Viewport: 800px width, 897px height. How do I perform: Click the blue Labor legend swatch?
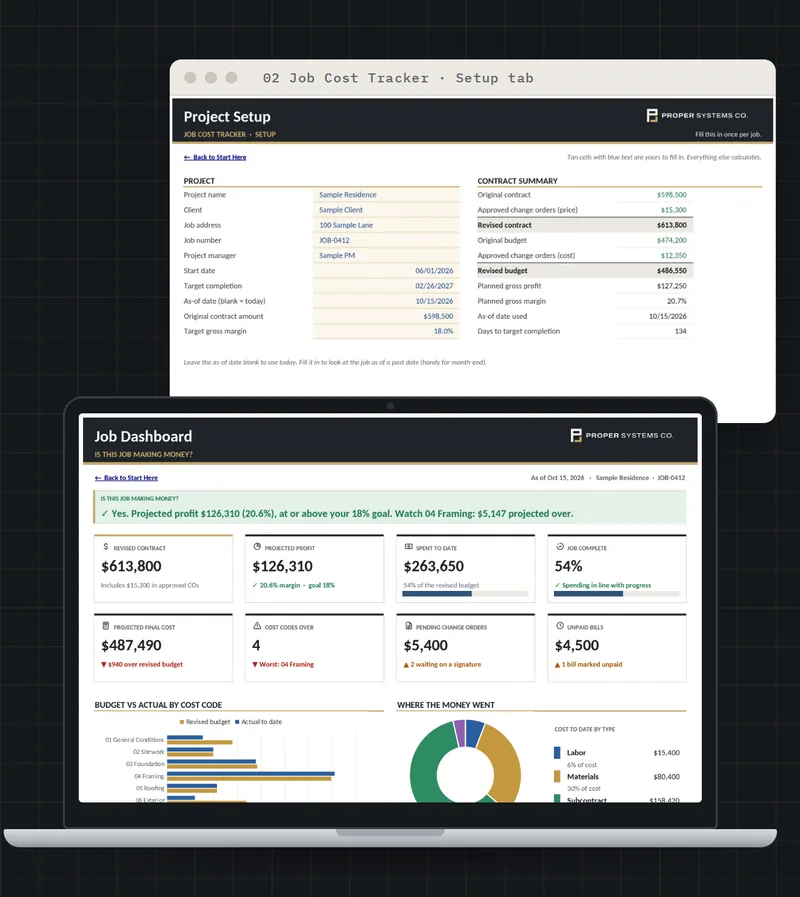point(557,753)
